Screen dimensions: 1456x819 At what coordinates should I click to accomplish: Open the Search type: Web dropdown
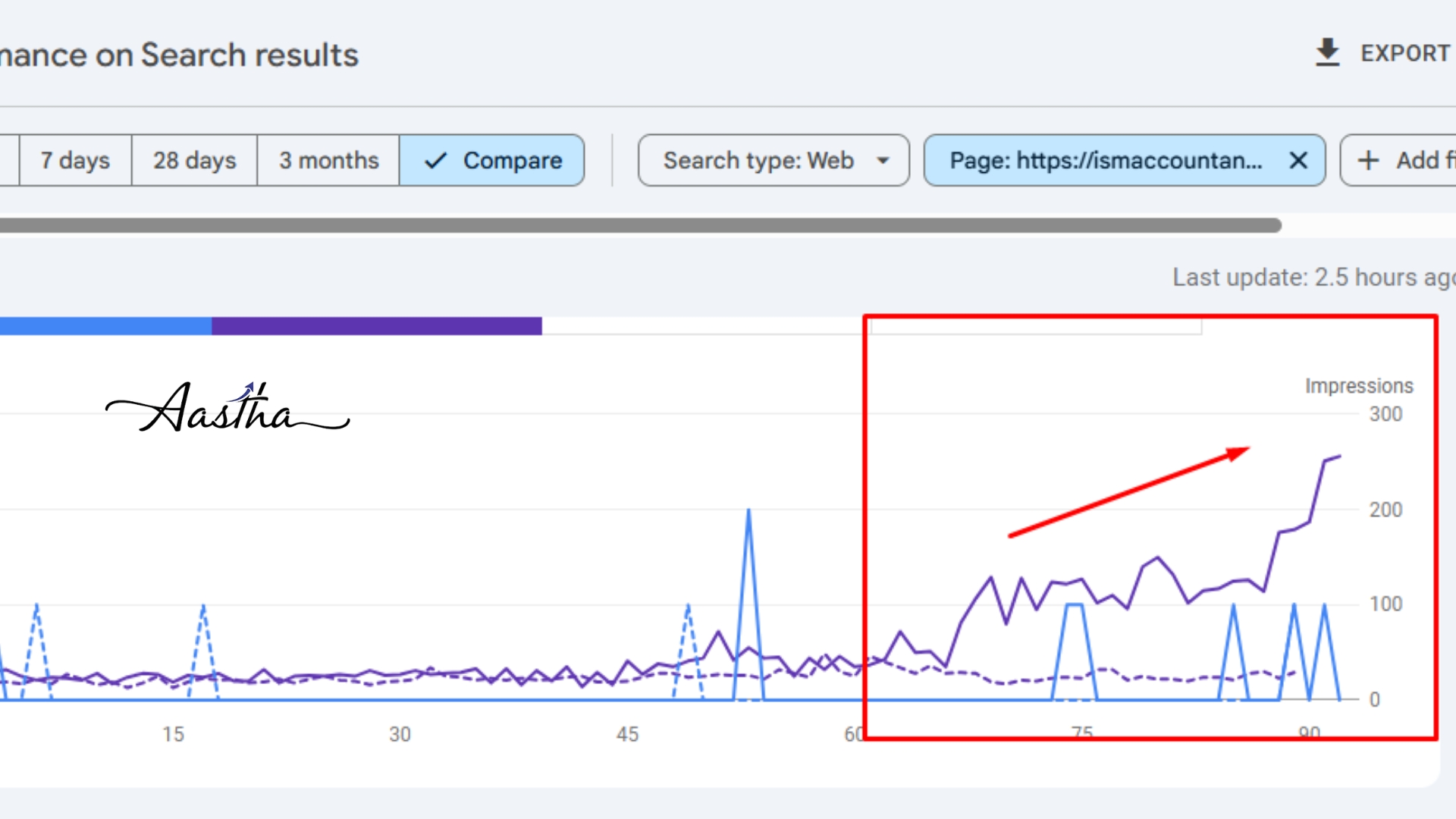pos(773,160)
